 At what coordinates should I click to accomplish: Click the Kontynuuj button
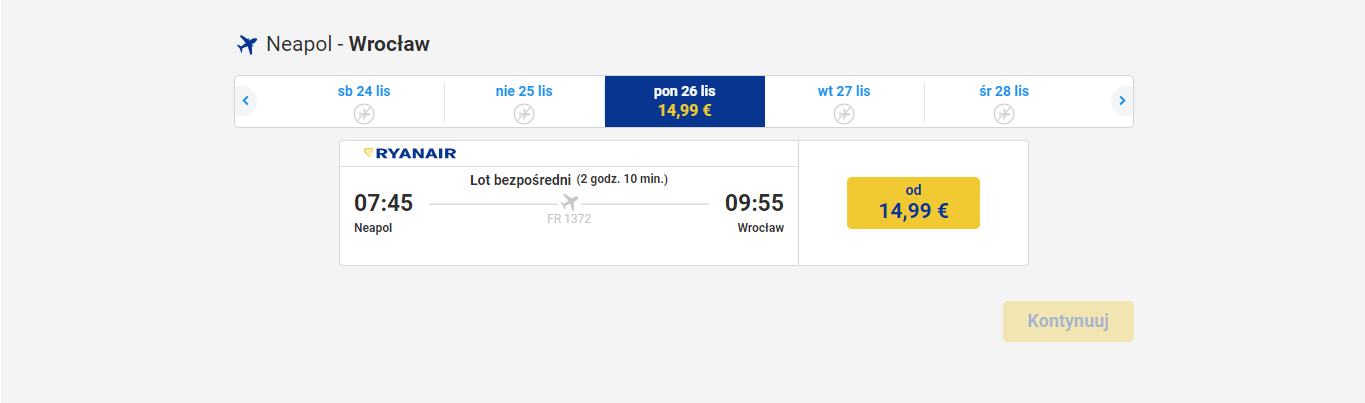pos(1068,322)
